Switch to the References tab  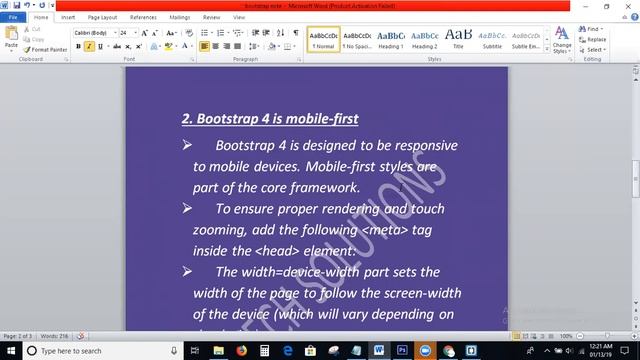[143, 17]
